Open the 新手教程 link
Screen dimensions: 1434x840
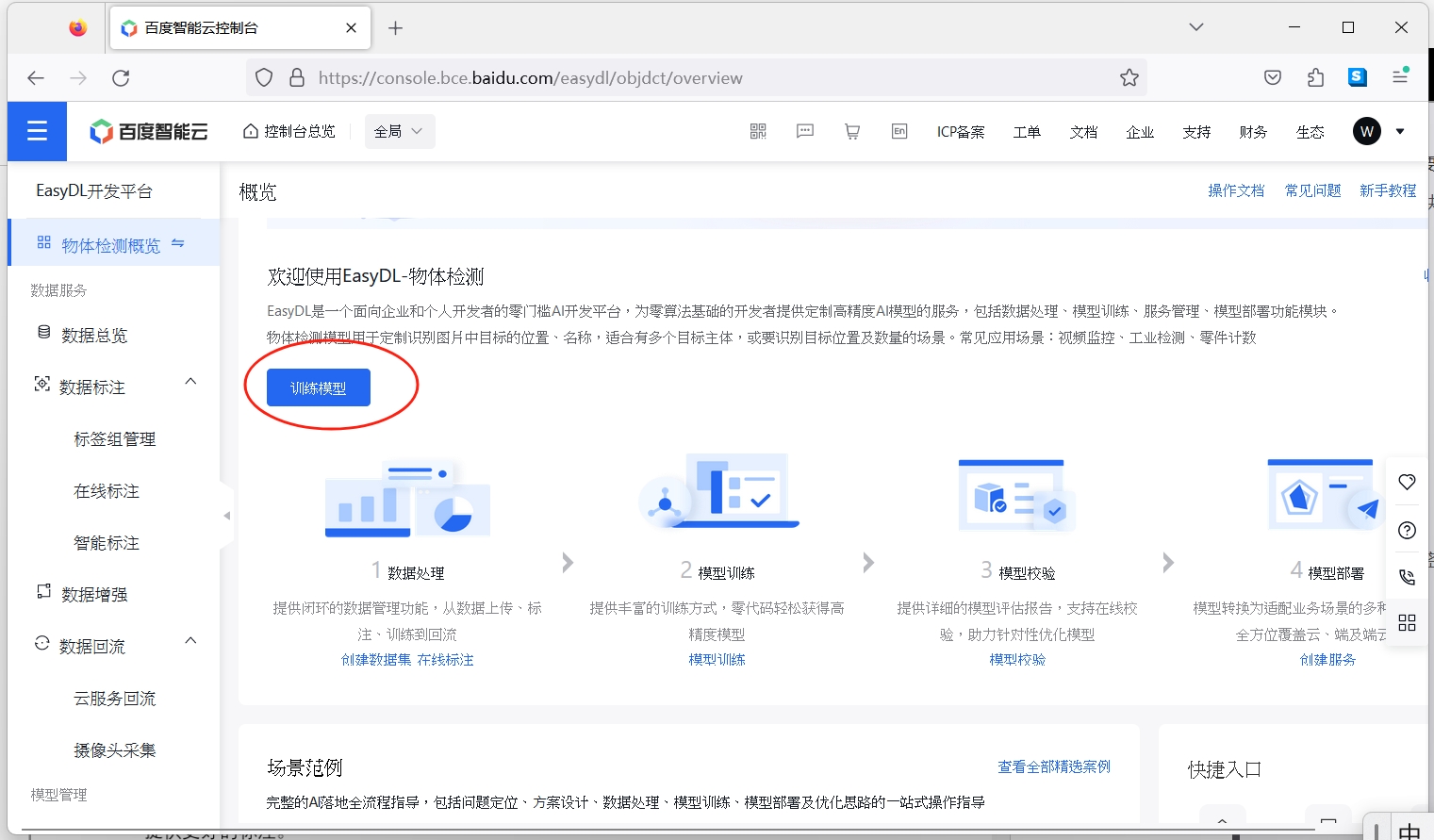[x=1388, y=190]
